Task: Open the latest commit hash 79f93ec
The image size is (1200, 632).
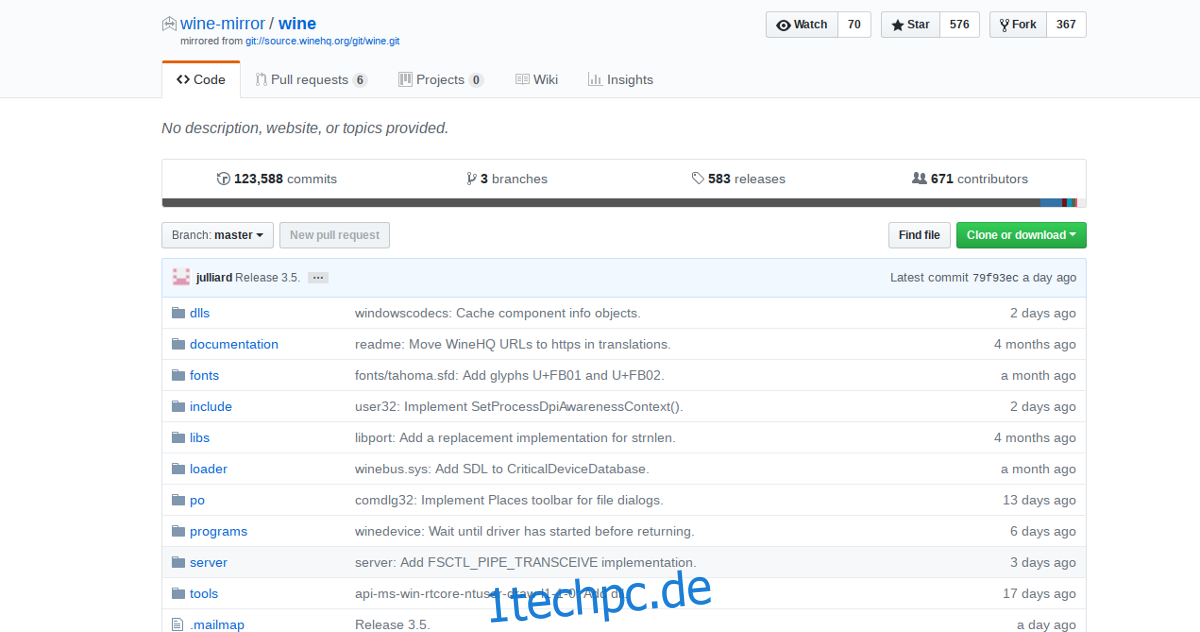Action: pyautogui.click(x=996, y=277)
